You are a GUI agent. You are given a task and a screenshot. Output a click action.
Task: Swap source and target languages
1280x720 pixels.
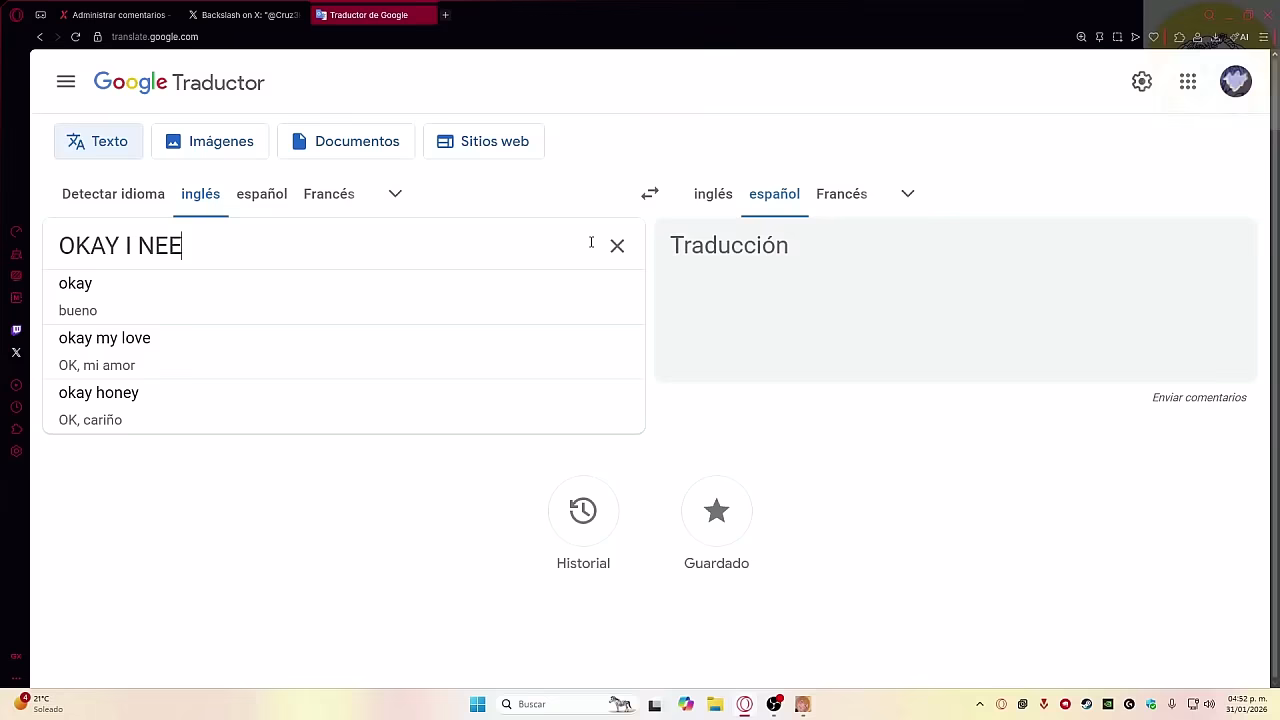[x=650, y=194]
